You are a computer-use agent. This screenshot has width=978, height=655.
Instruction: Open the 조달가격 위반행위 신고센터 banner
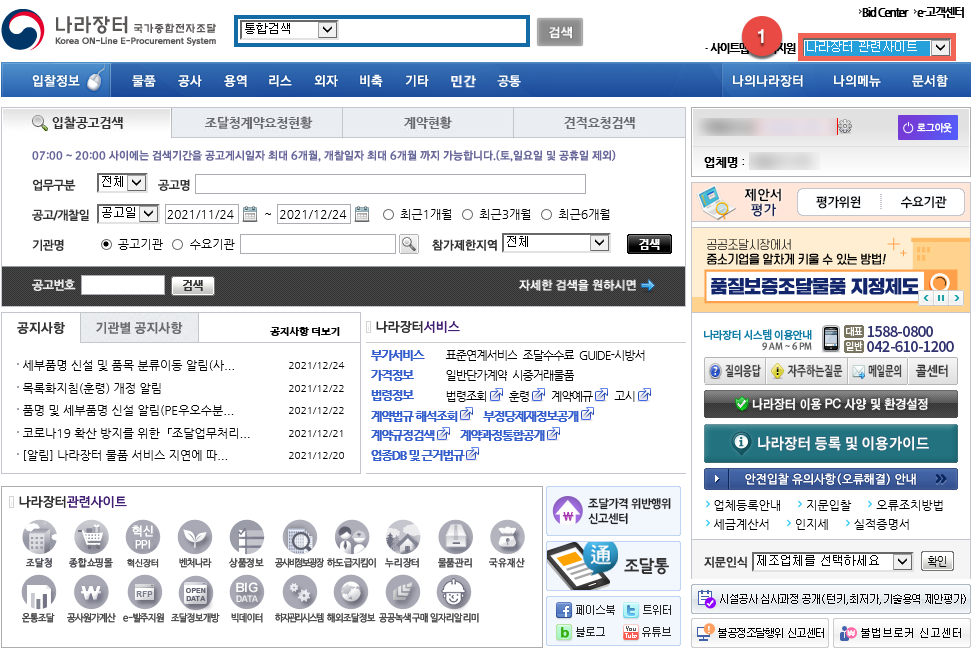coord(614,511)
